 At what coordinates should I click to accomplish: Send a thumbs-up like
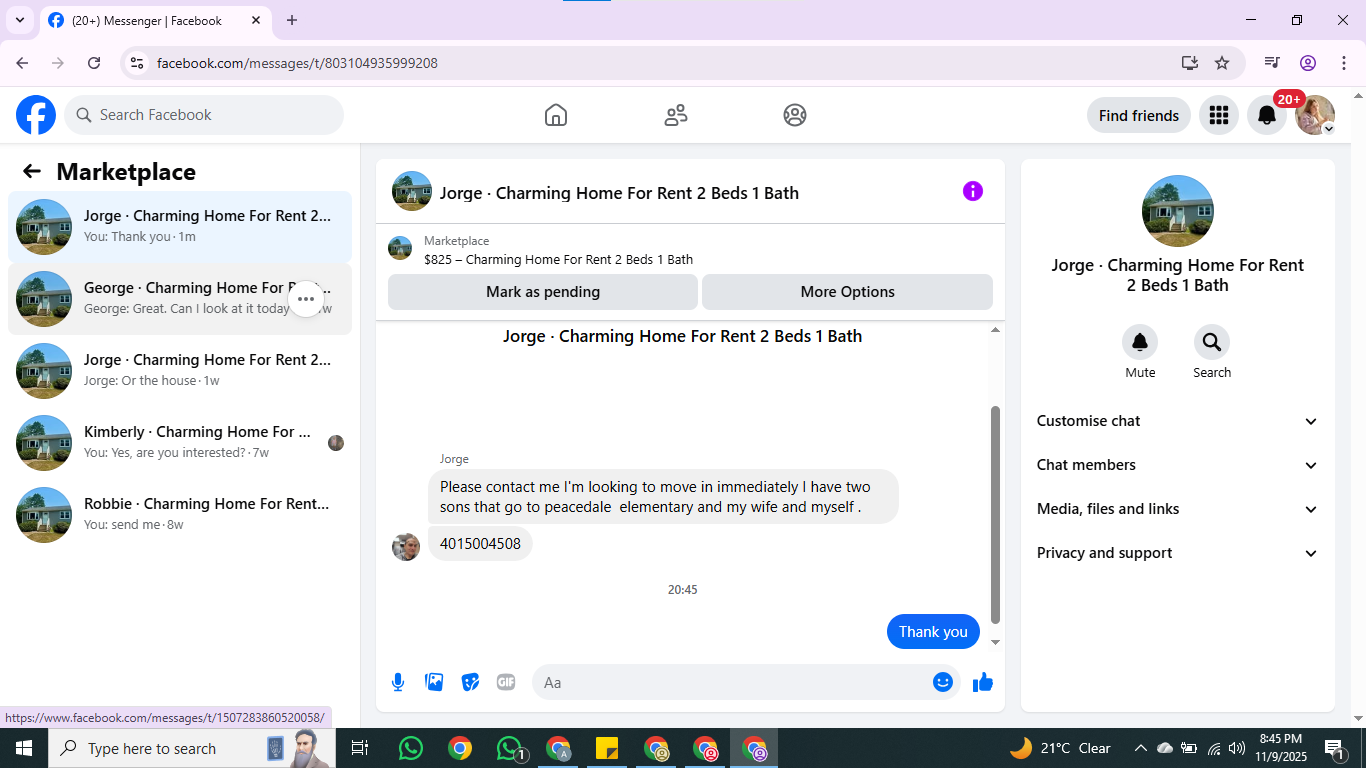point(983,682)
